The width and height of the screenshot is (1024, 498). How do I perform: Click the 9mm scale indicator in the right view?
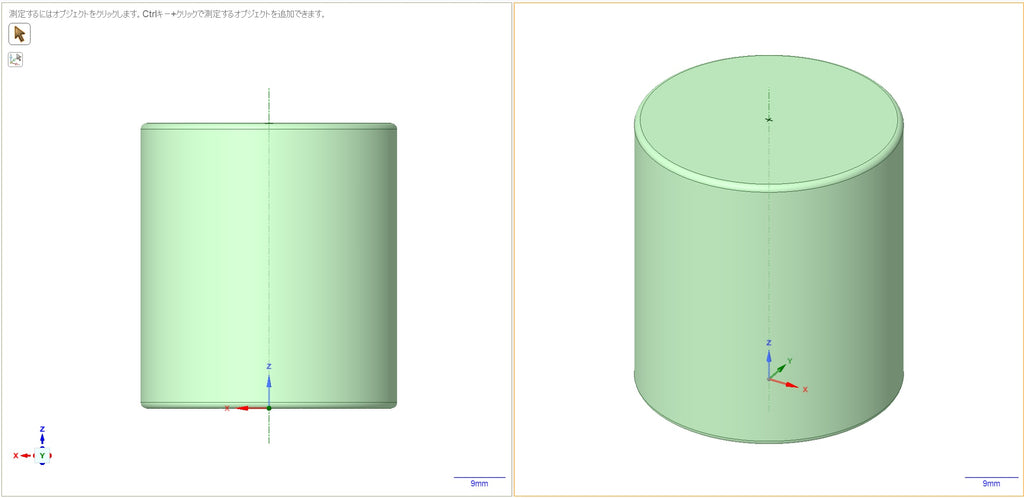[991, 482]
